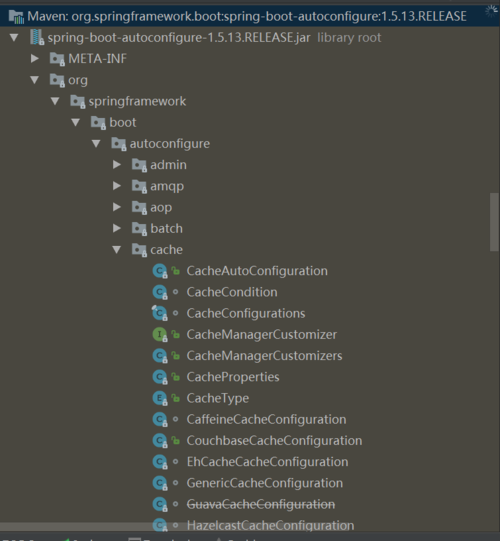Select the autoconfigure package name

(x=170, y=144)
